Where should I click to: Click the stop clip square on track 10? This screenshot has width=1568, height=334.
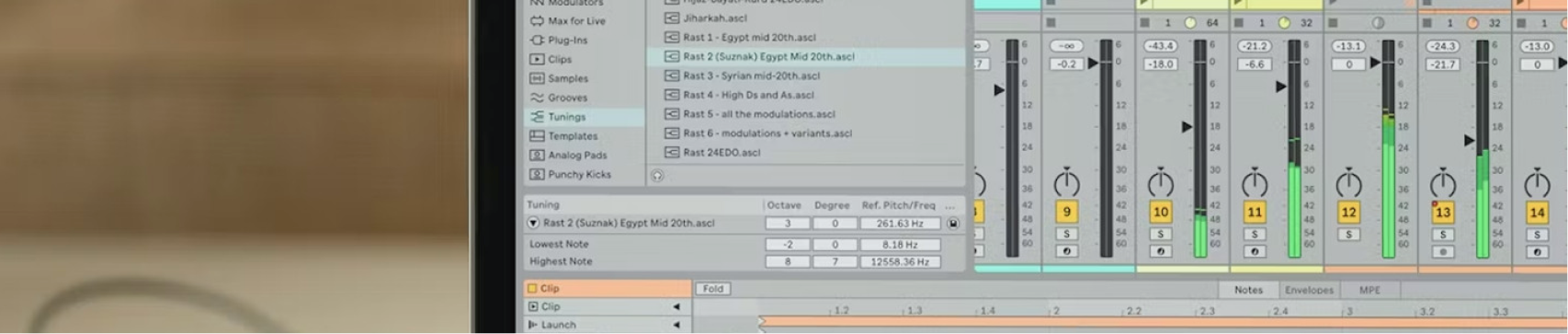click(1144, 22)
